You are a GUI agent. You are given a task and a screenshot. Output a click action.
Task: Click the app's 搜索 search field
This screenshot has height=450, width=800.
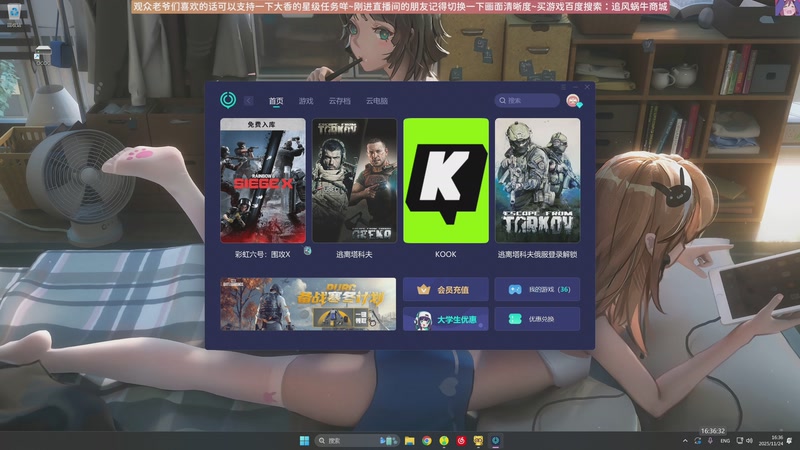527,101
